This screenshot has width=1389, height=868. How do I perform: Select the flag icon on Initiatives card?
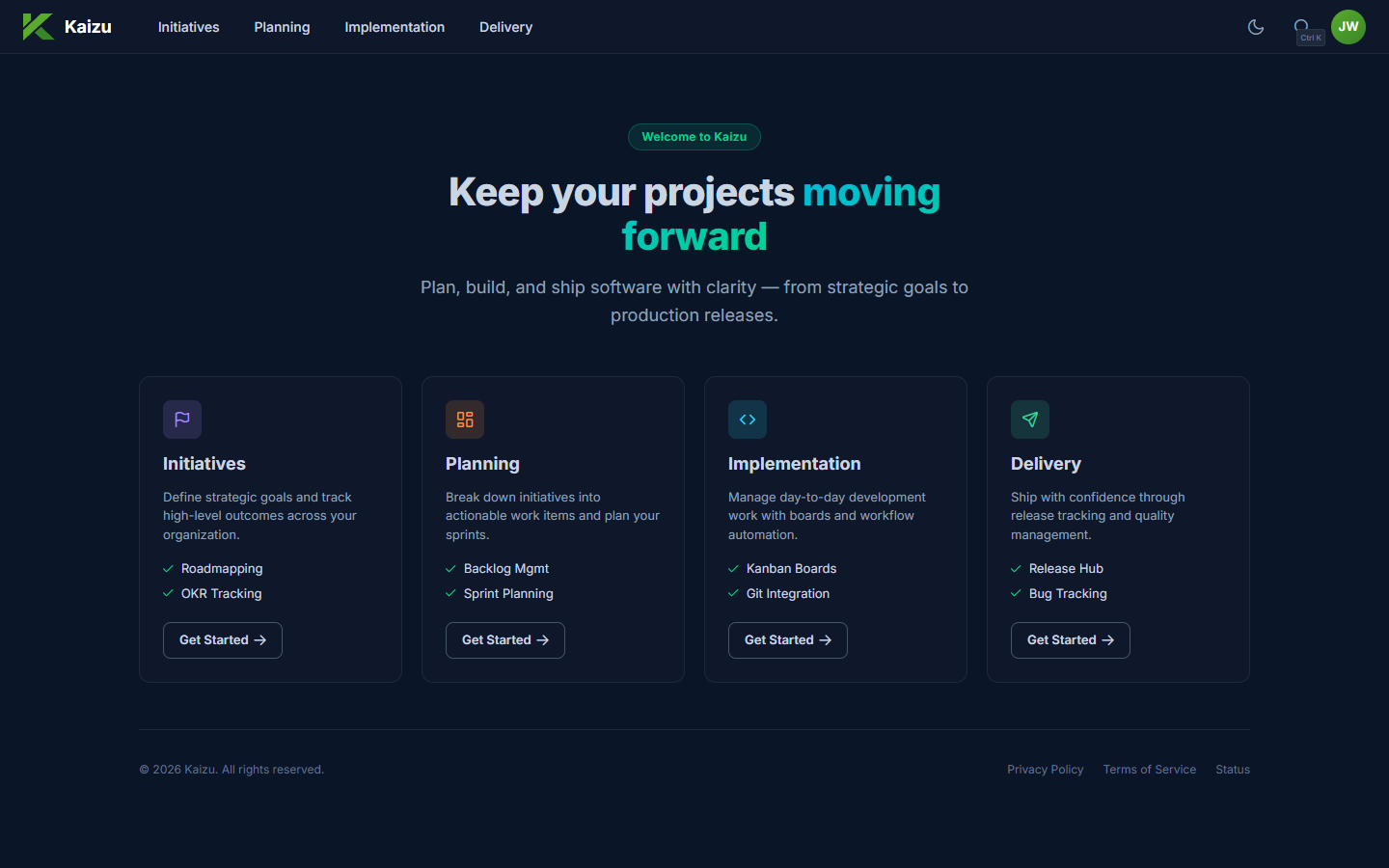point(182,420)
